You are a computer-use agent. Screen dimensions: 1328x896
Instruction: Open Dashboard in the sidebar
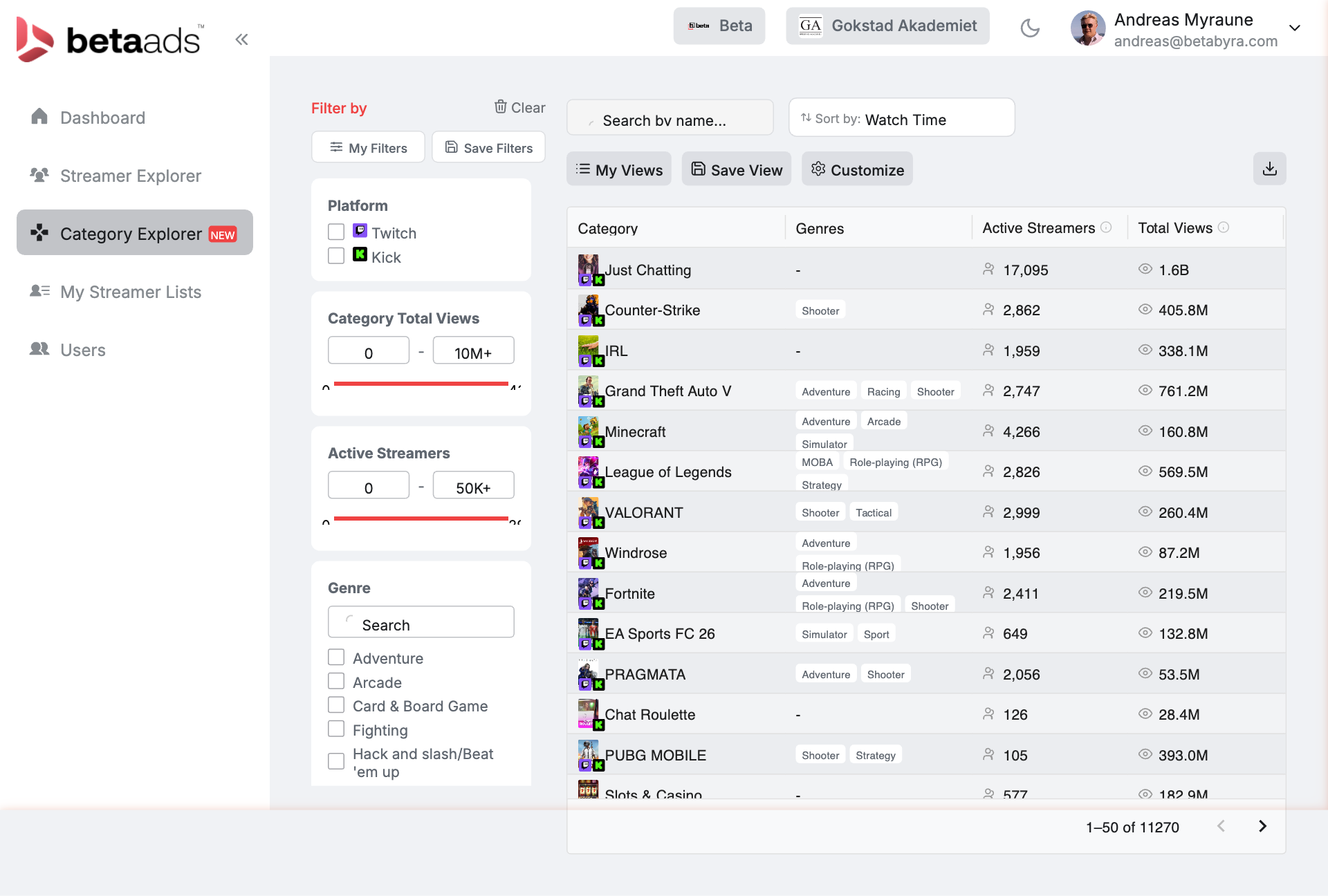coord(135,117)
